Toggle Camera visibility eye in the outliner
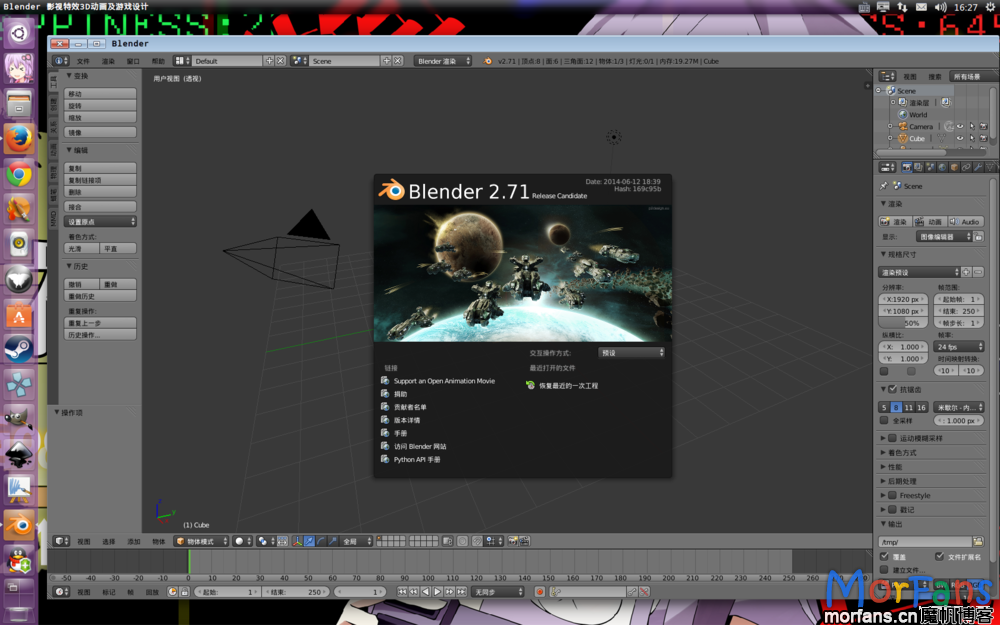Screen dimensions: 1000x625 click(x=959, y=126)
